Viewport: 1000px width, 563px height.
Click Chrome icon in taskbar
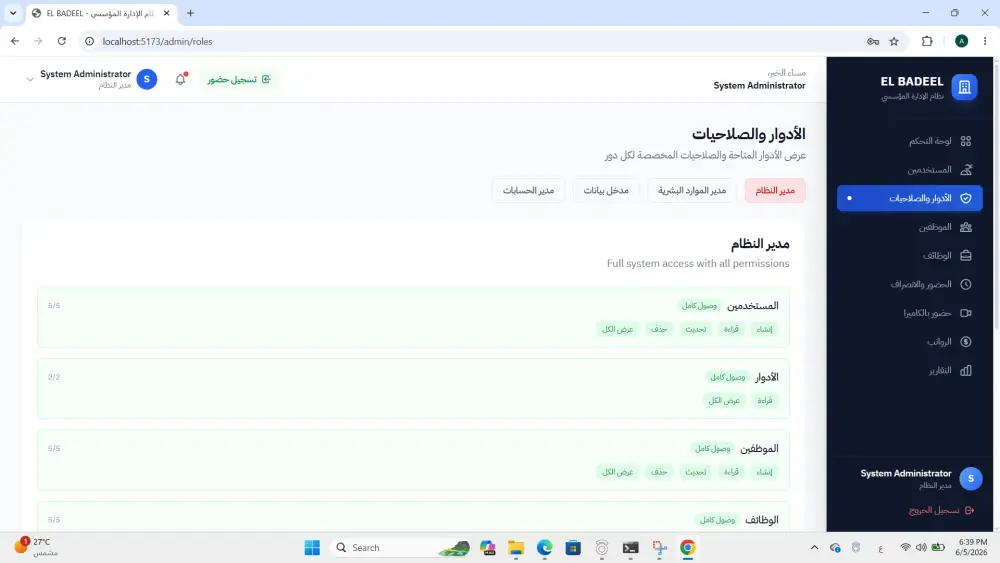[688, 548]
